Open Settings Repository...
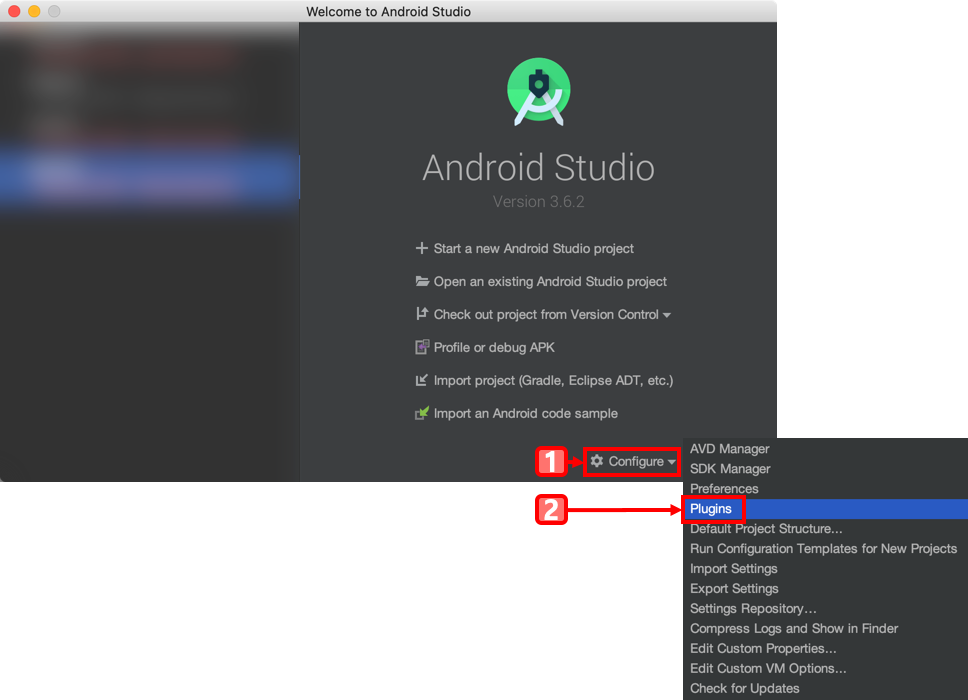Image resolution: width=968 pixels, height=700 pixels. [x=825, y=608]
